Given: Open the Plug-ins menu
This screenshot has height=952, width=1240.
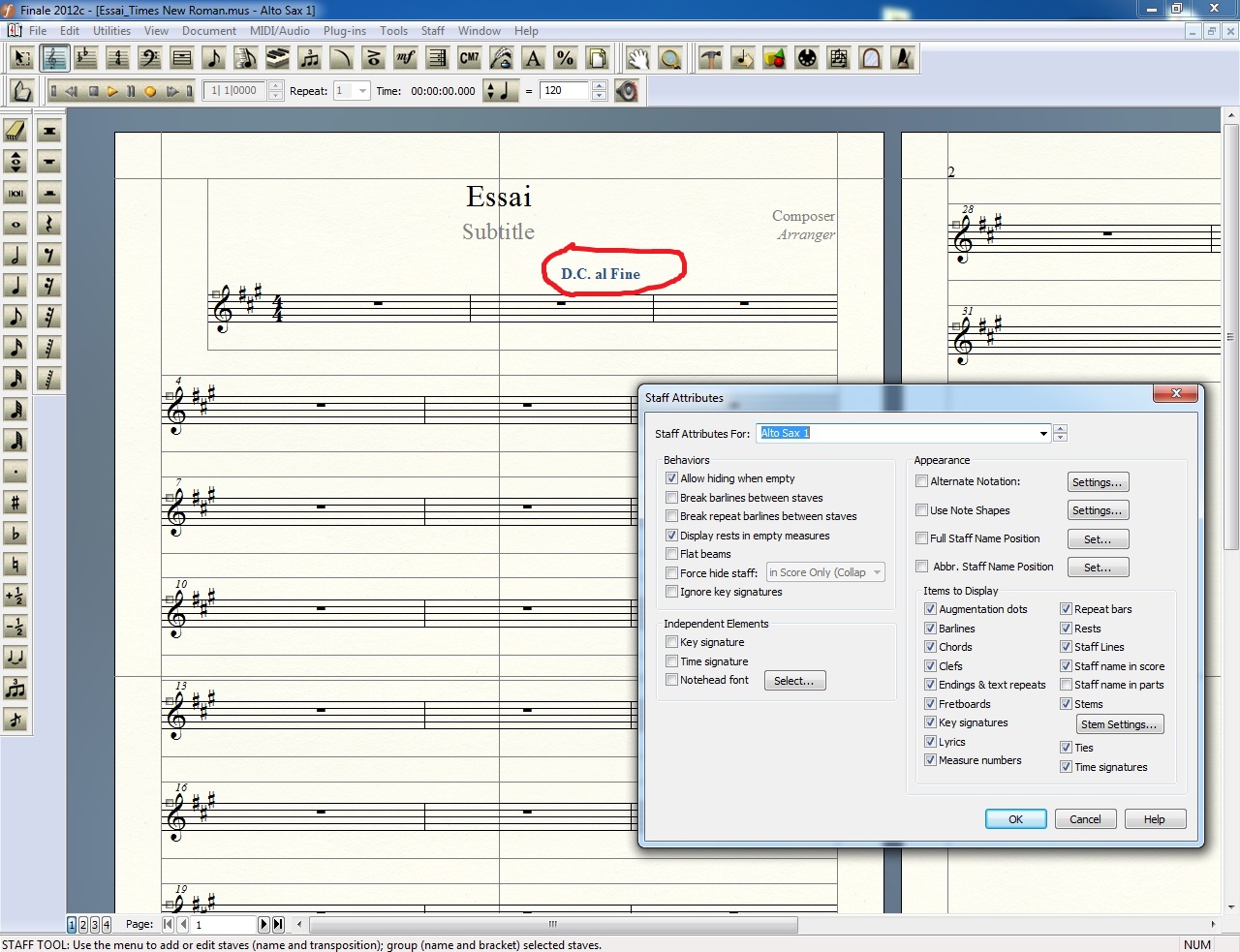Looking at the screenshot, I should [x=344, y=31].
